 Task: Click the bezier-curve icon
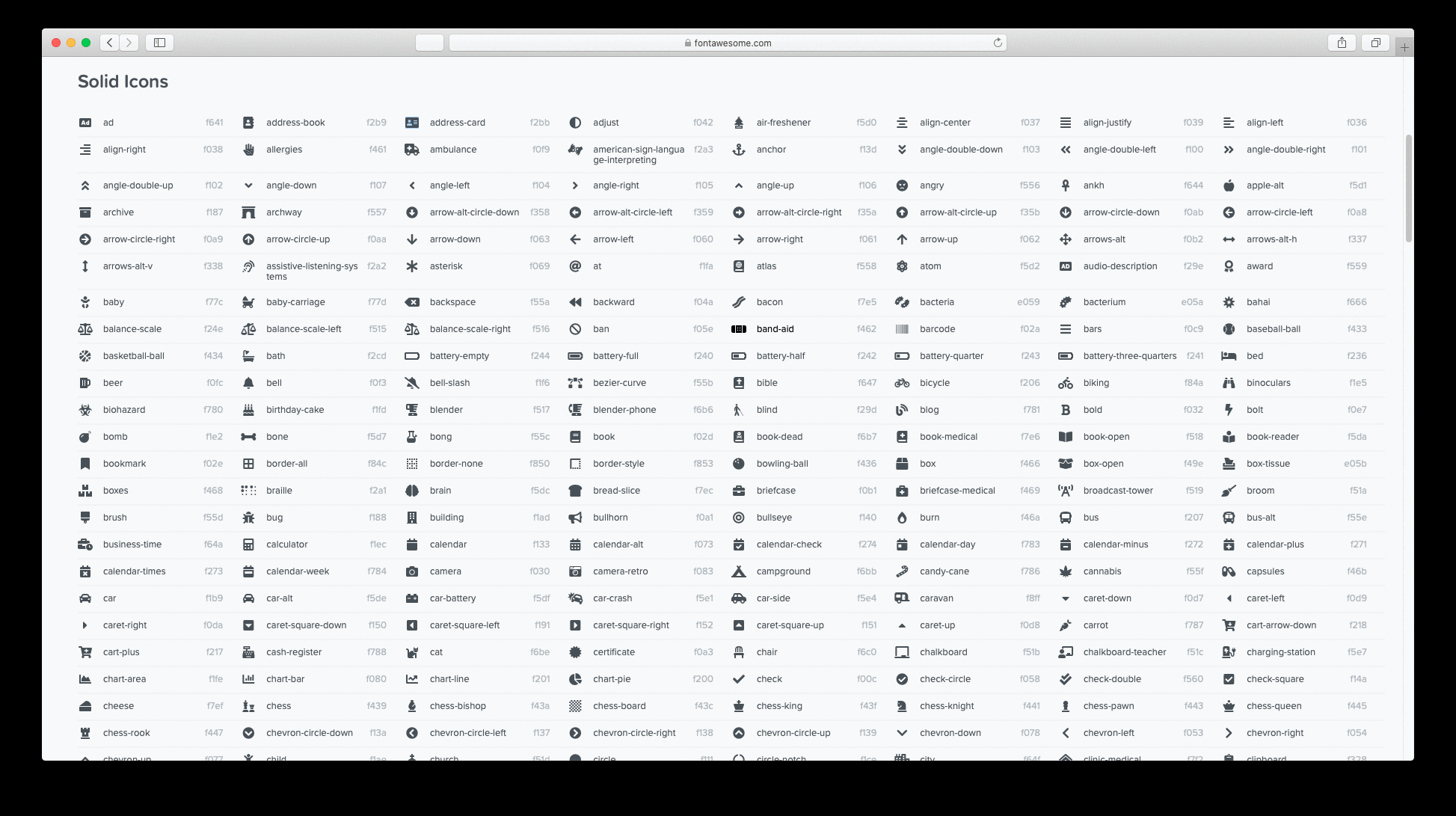point(575,382)
